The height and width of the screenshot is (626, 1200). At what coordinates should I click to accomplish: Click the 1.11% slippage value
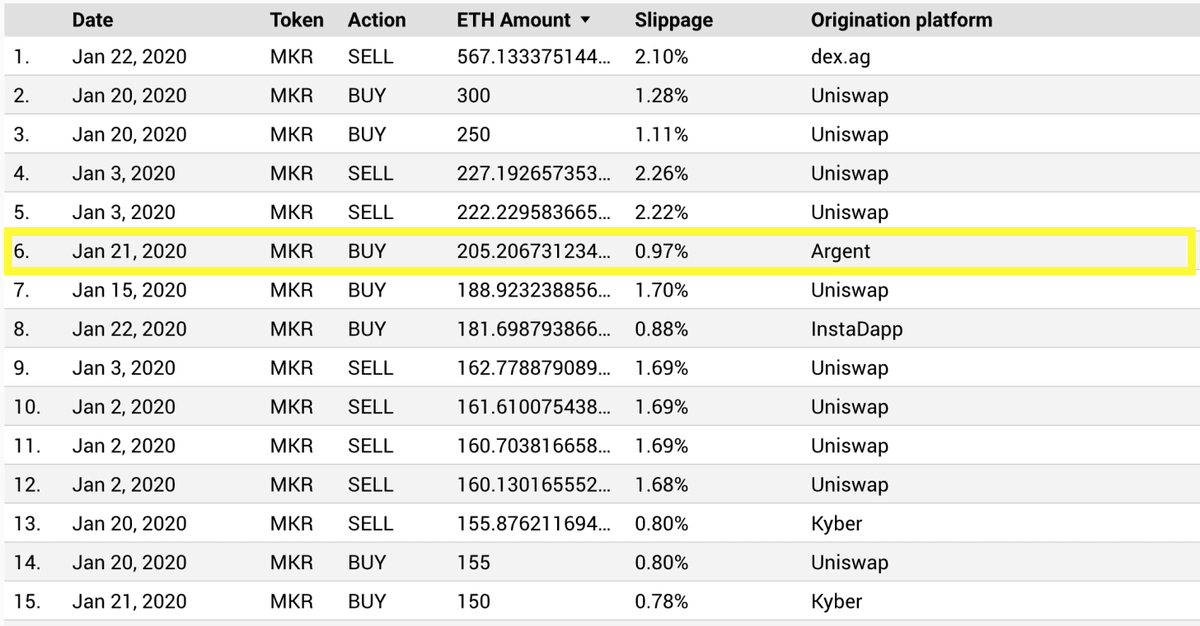coord(661,135)
